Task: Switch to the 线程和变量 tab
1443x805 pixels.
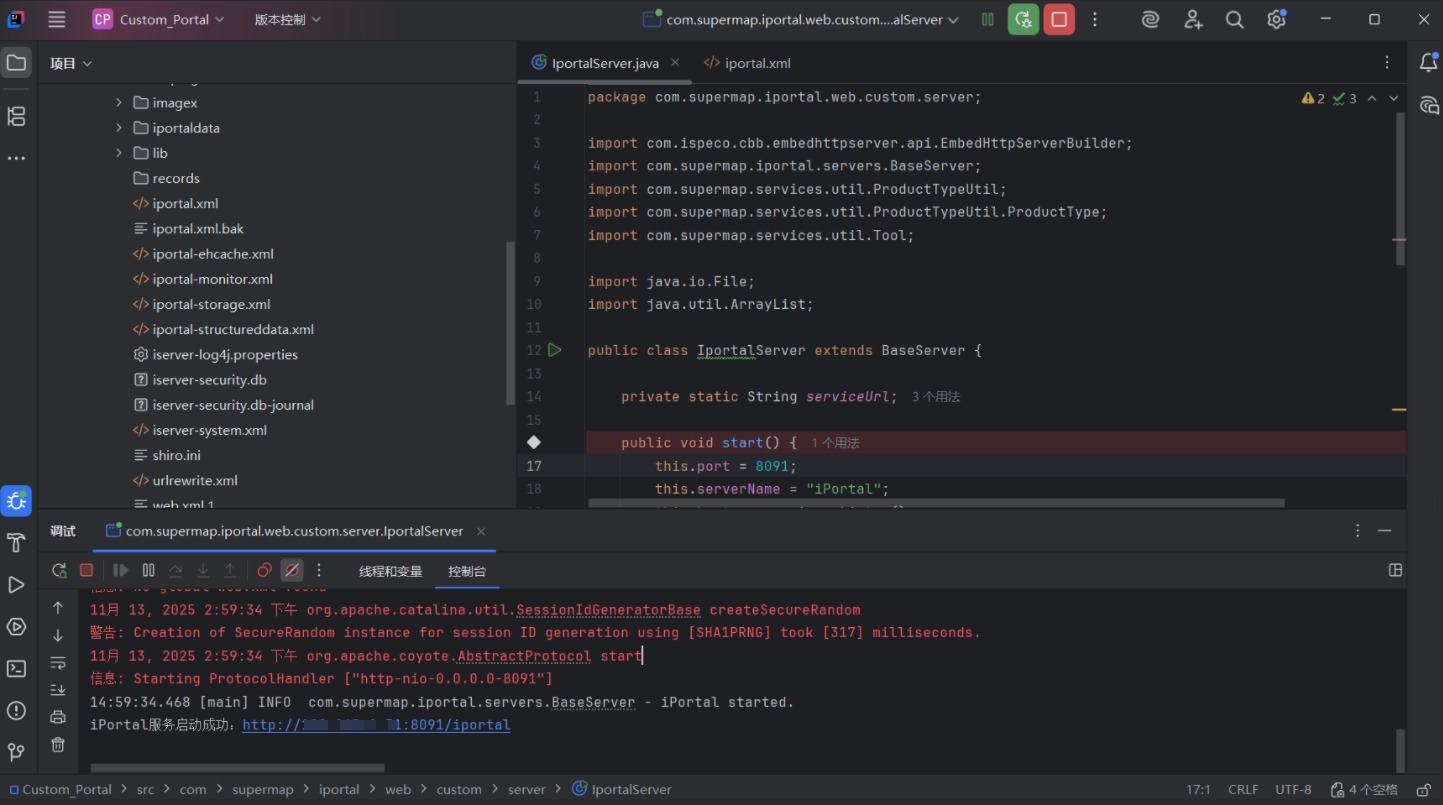Action: [x=390, y=571]
